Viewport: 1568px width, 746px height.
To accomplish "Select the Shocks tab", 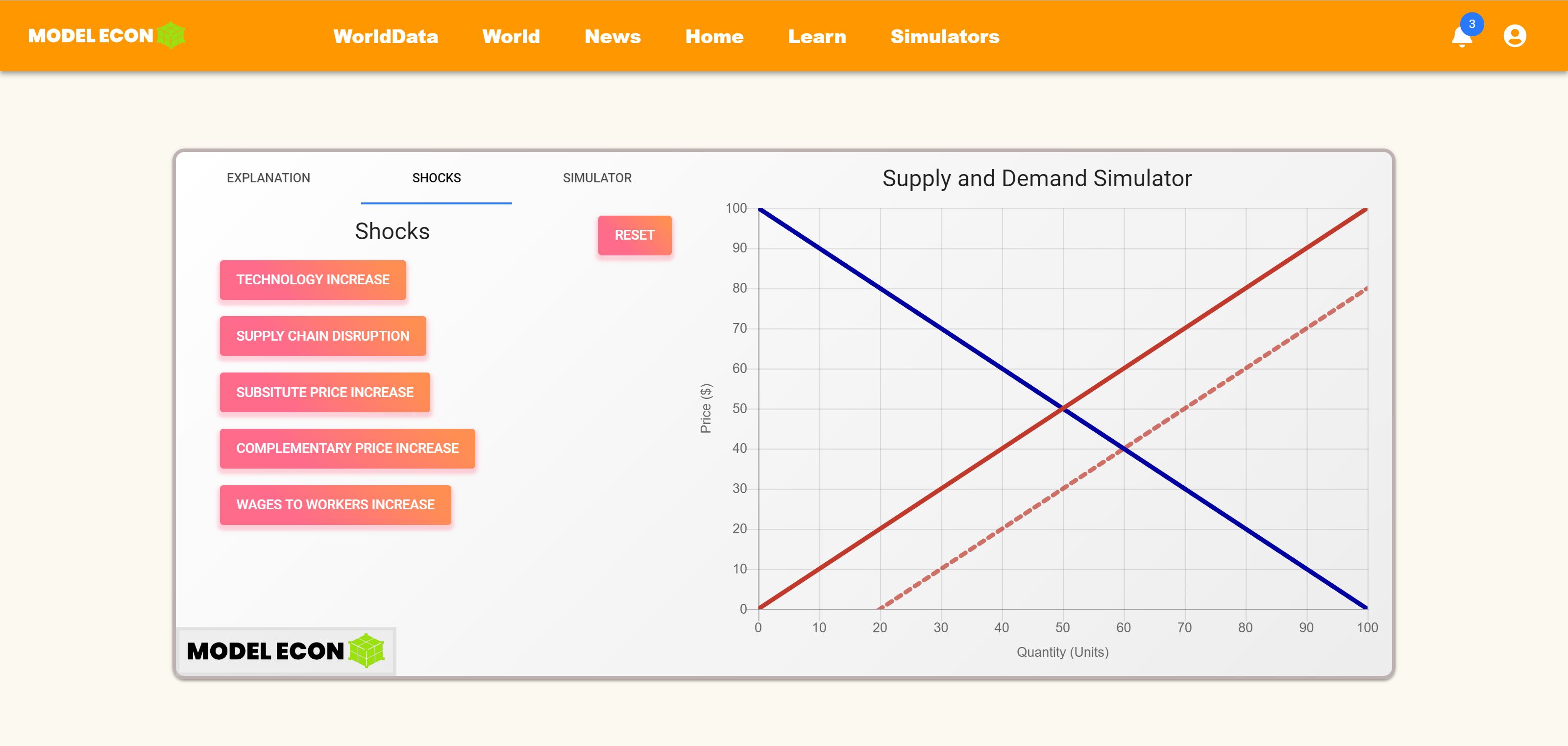I will (x=437, y=178).
